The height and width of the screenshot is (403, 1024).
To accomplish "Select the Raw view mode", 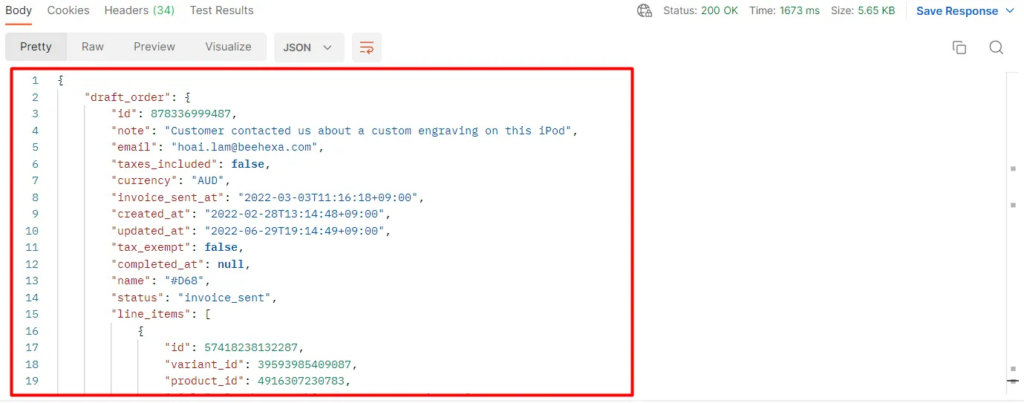I will (x=93, y=47).
